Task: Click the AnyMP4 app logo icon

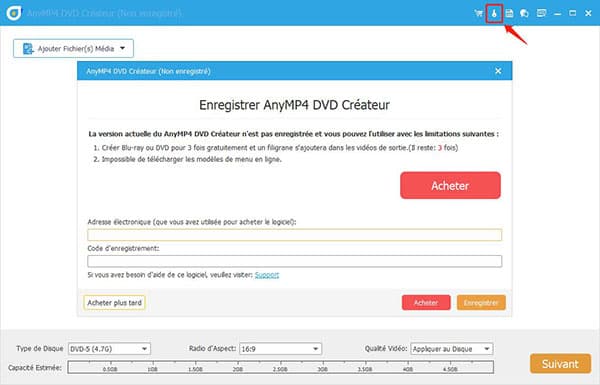Action: pos(14,13)
